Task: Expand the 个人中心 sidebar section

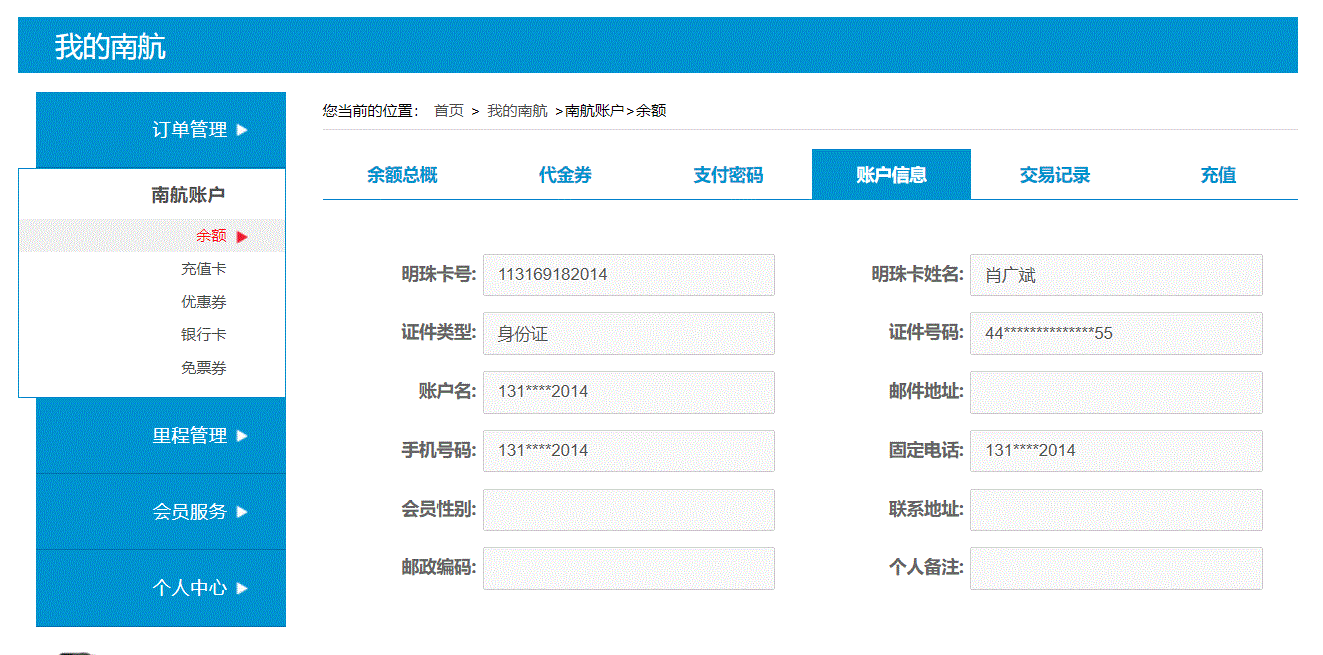Action: pos(161,588)
